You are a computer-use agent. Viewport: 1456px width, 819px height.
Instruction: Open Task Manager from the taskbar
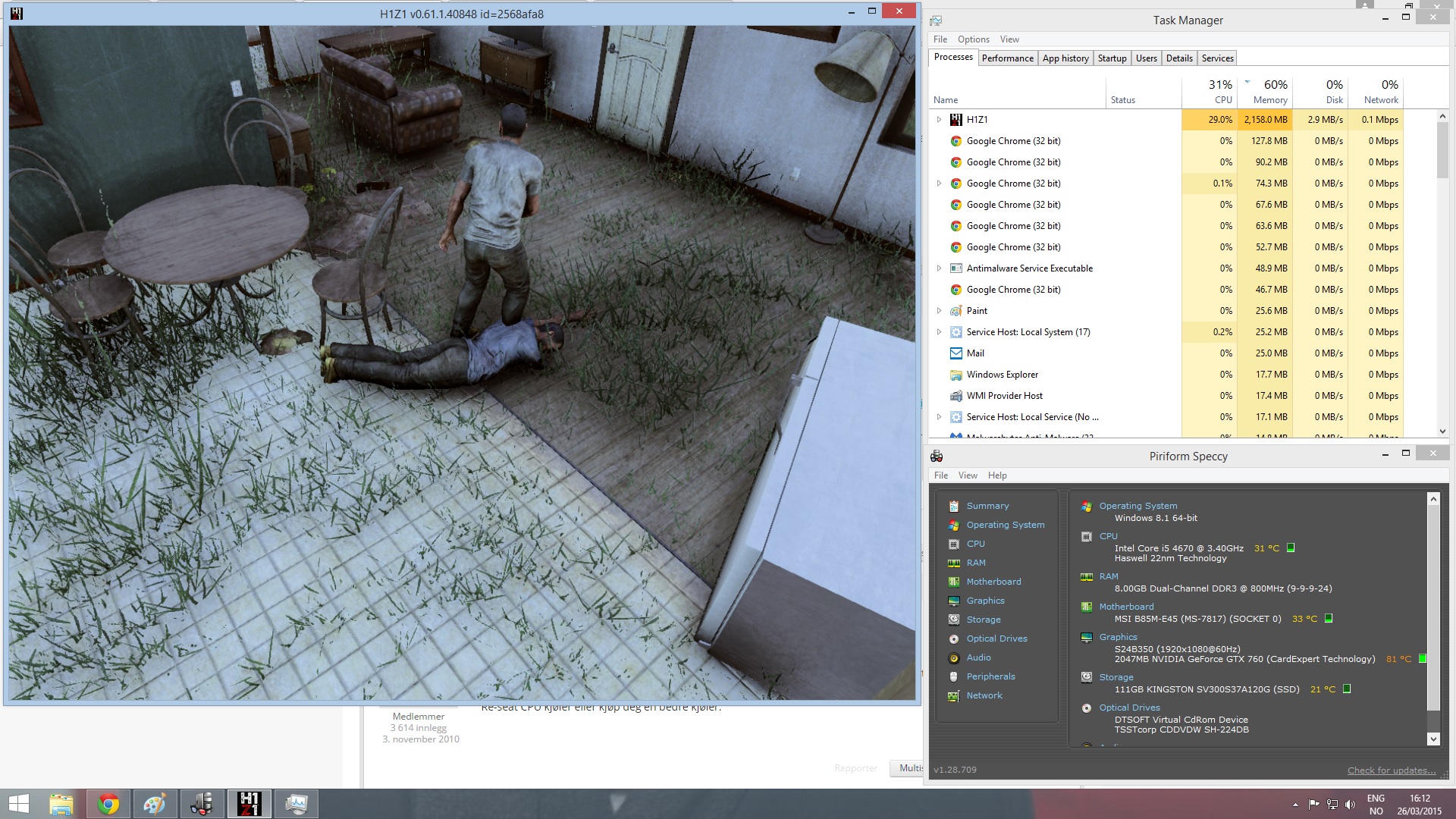[x=297, y=804]
